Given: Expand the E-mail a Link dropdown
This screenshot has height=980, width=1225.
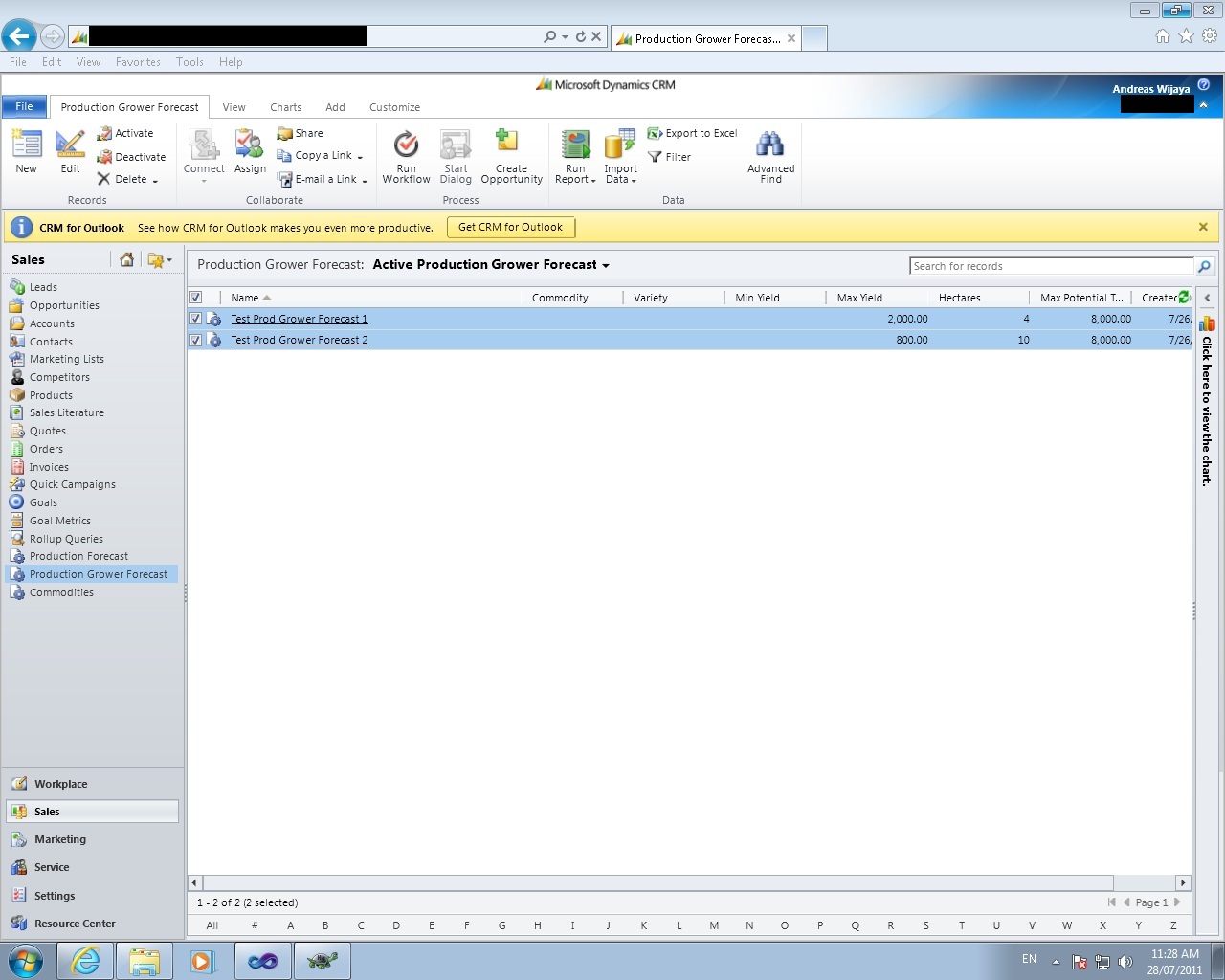Looking at the screenshot, I should click(x=365, y=180).
